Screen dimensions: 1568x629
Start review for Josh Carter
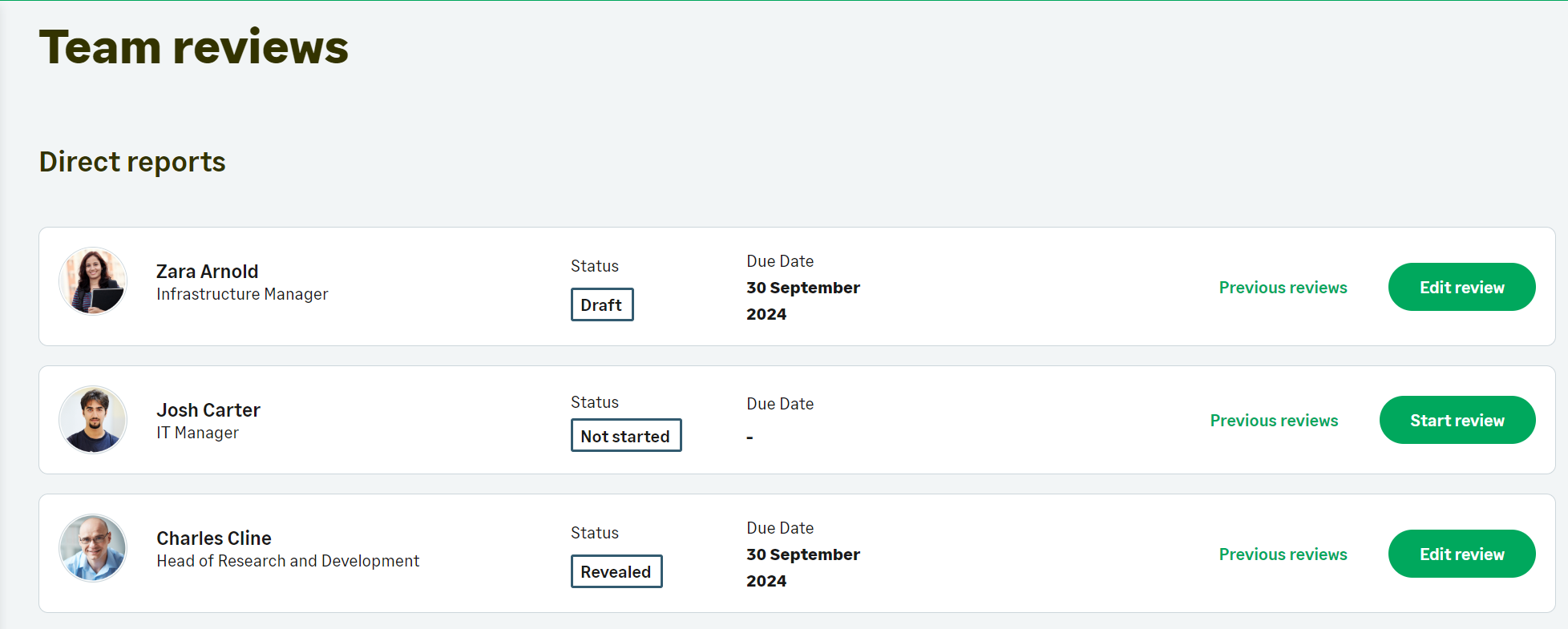(1457, 420)
